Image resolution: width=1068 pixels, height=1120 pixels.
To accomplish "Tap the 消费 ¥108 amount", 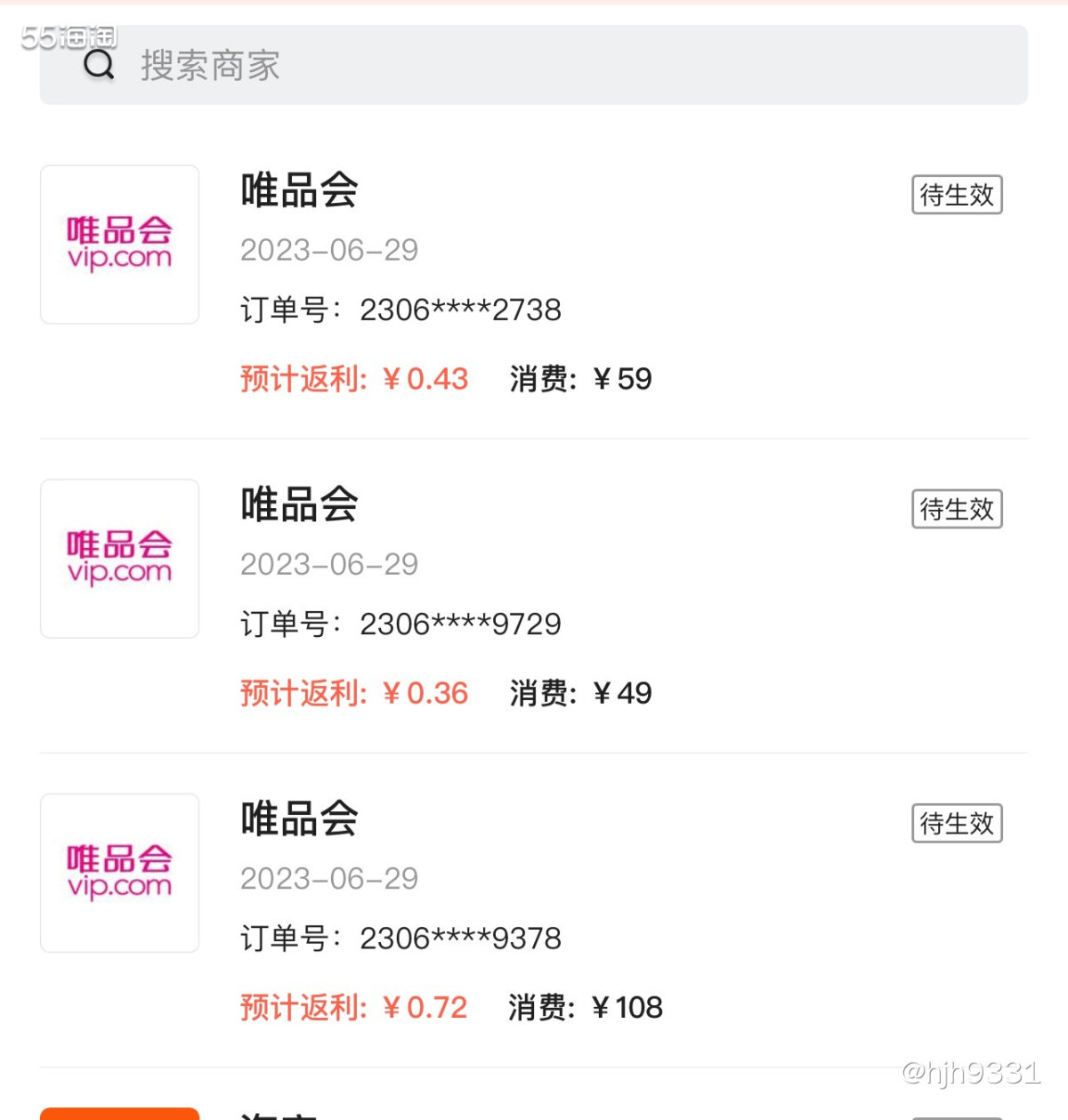I will (586, 1007).
